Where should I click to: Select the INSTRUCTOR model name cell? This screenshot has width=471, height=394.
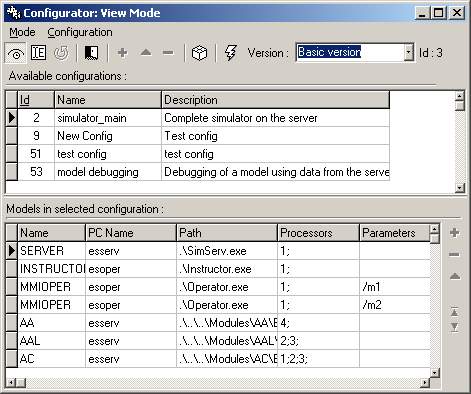tap(52, 269)
